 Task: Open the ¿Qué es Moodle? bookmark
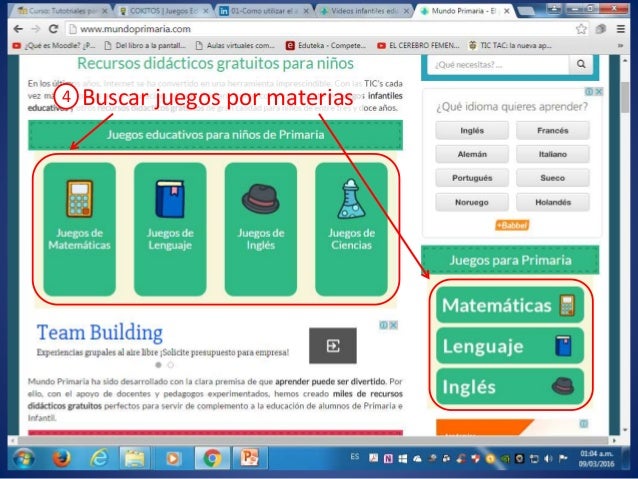54,46
